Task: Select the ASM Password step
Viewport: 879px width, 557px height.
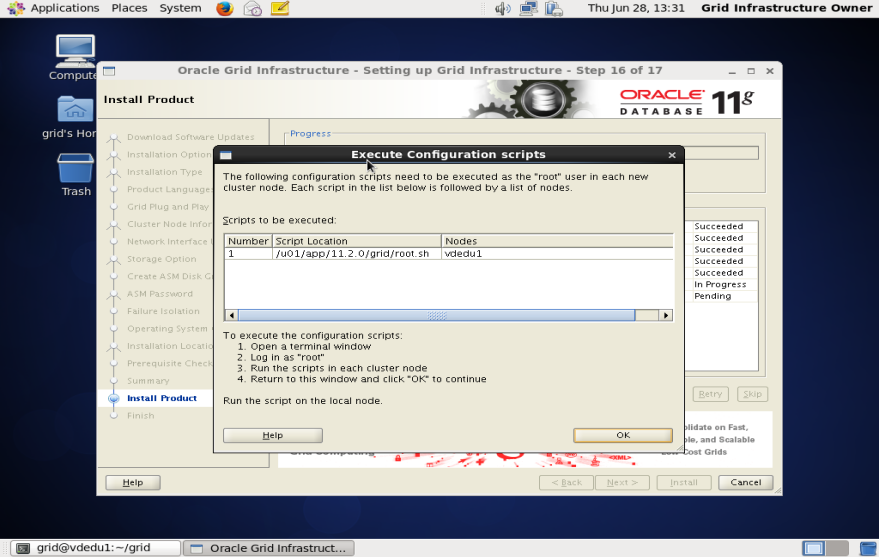Action: pos(160,294)
